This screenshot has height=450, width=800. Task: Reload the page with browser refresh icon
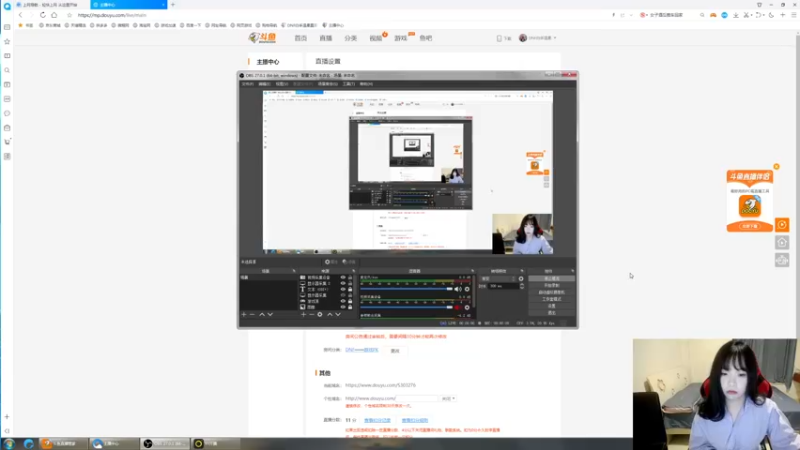click(x=43, y=15)
